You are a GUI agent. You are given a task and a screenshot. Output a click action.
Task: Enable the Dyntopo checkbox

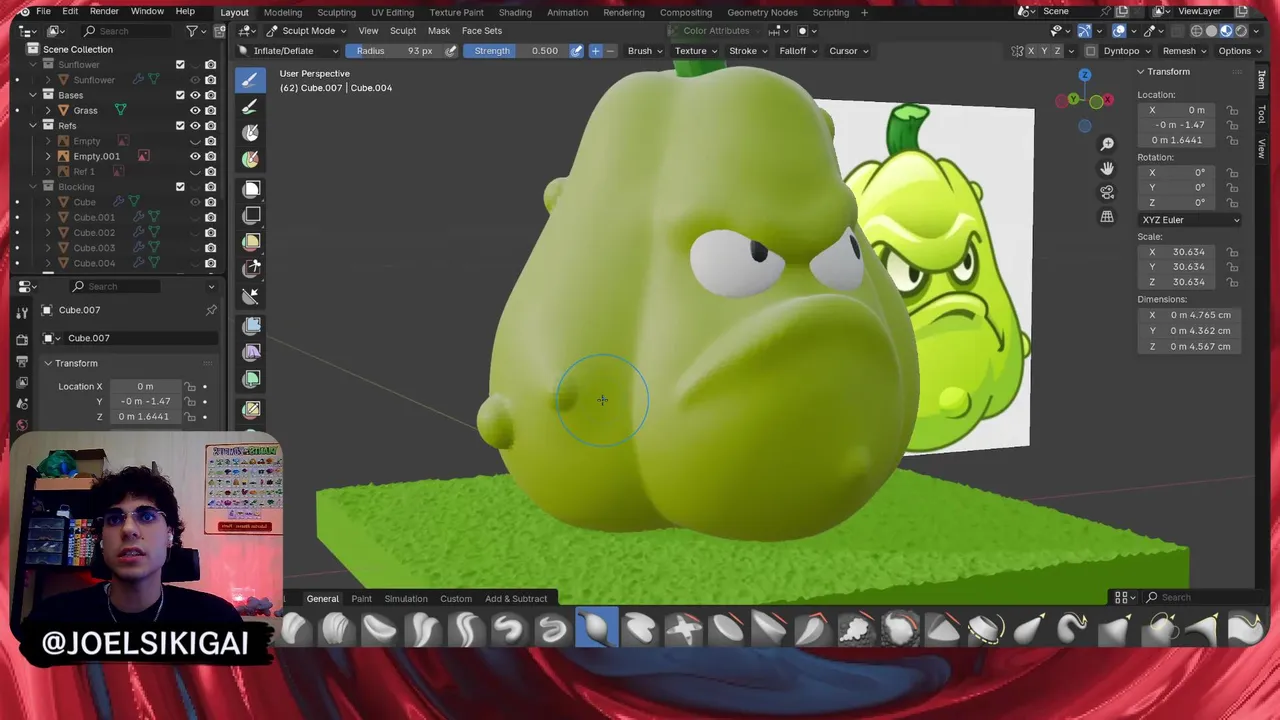coord(1091,51)
